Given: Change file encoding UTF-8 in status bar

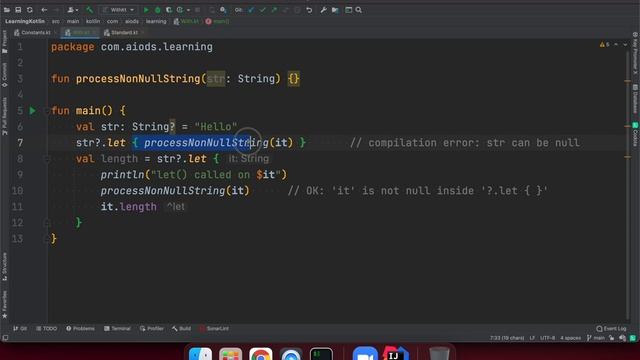Looking at the screenshot, I should coord(547,338).
